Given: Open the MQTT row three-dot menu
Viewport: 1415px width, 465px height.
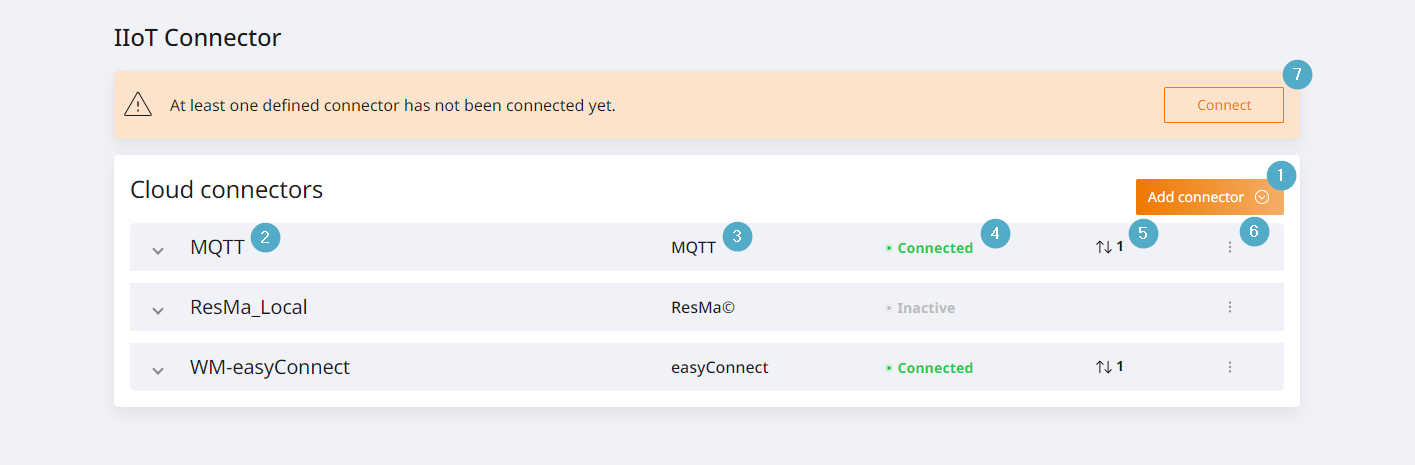Looking at the screenshot, I should (x=1229, y=247).
